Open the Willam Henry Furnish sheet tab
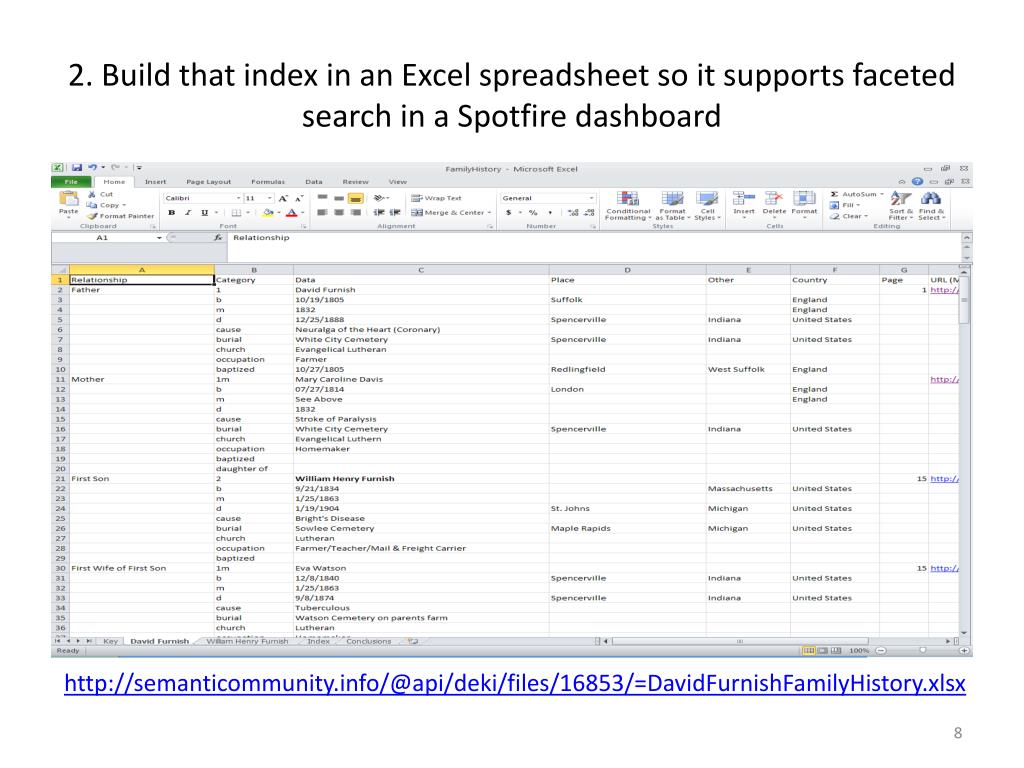Image resolution: width=1024 pixels, height=768 pixels. coord(247,641)
